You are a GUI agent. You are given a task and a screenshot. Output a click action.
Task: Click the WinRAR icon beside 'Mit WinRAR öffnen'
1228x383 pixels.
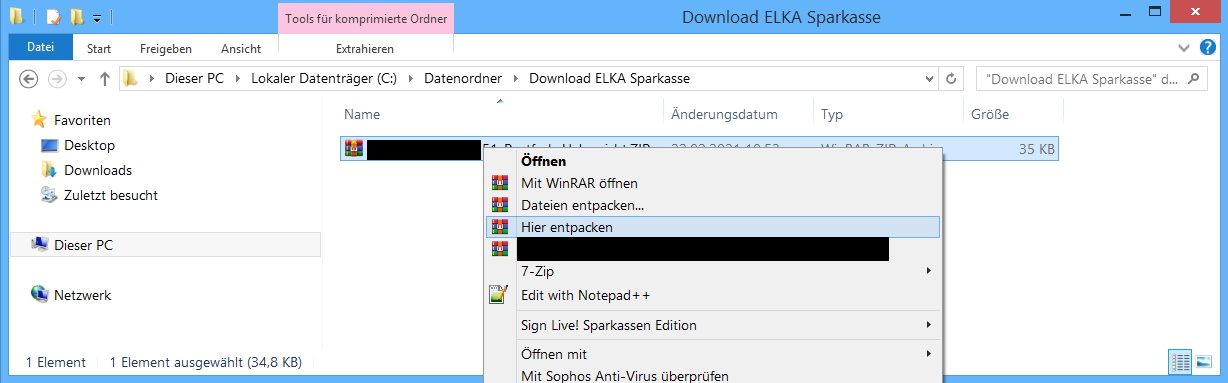pos(499,183)
